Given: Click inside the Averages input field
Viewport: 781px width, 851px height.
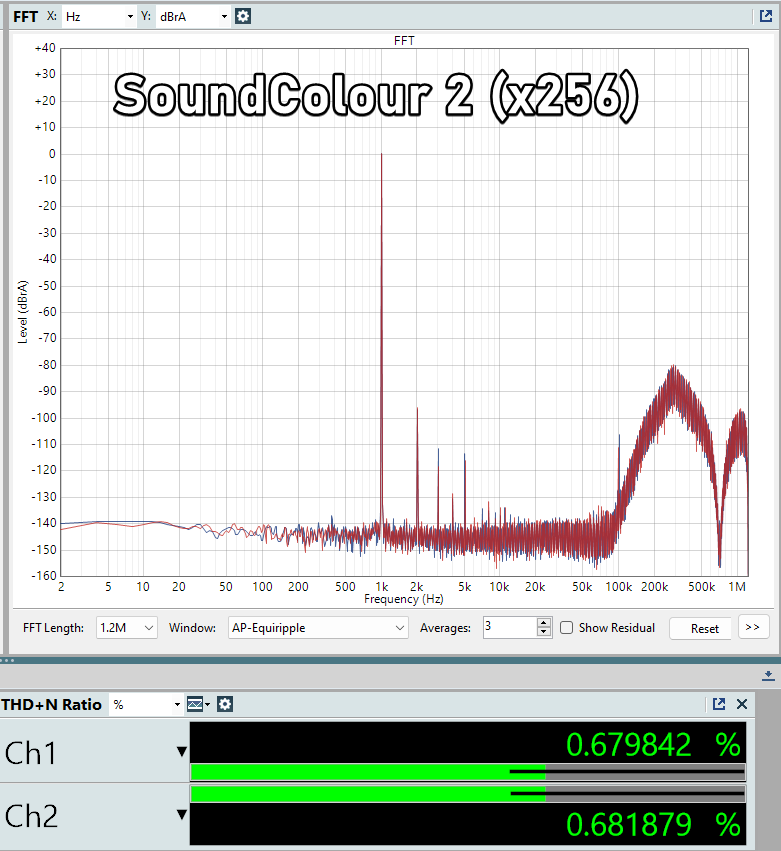Looking at the screenshot, I should coord(509,628).
